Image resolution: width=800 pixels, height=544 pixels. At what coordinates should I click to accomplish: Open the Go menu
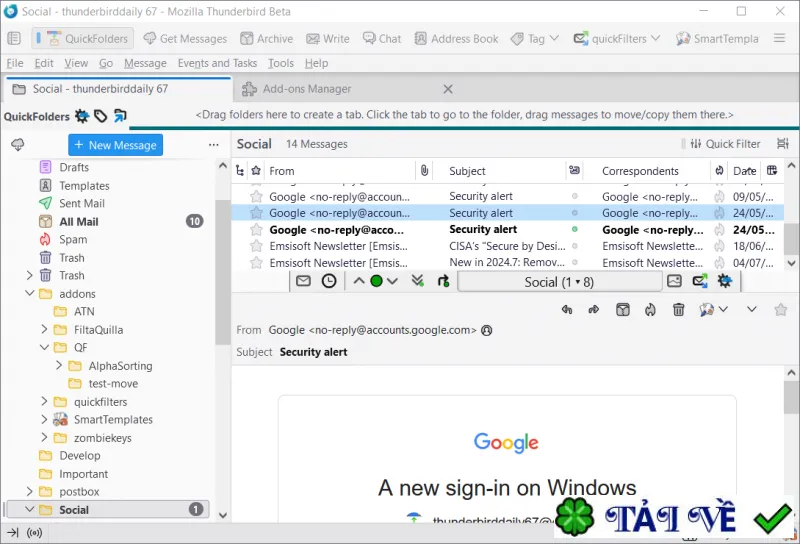click(106, 63)
